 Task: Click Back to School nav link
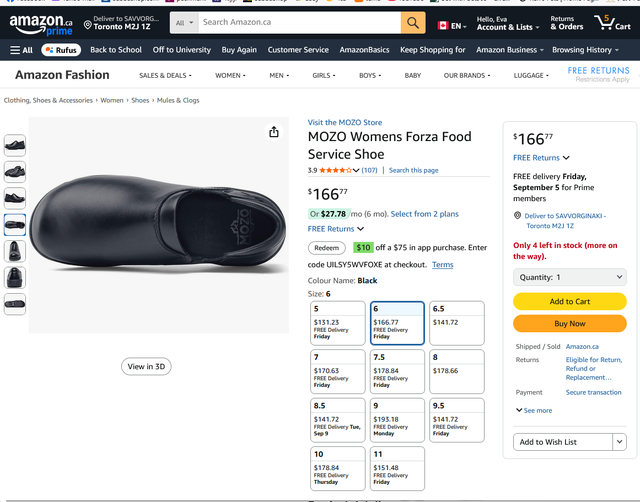pyautogui.click(x=116, y=50)
